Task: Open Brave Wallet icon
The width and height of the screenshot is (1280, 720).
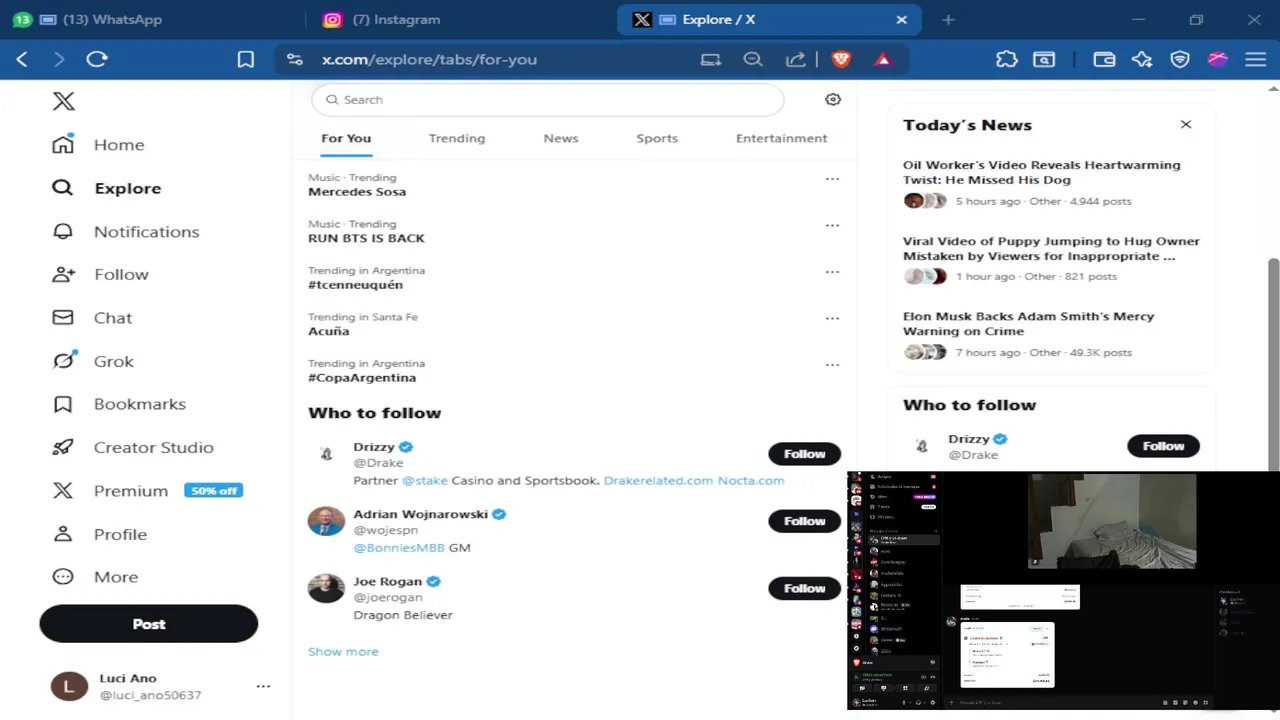Action: [x=1104, y=60]
